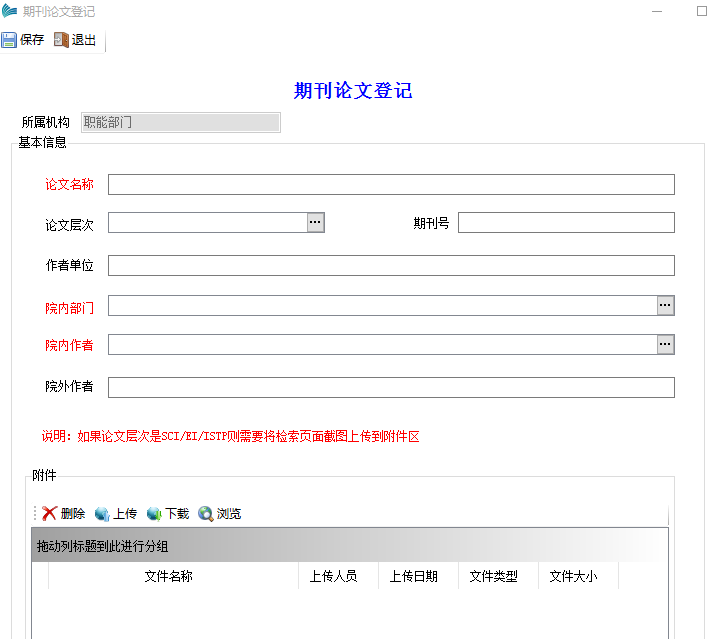Image resolution: width=708 pixels, height=639 pixels.
Task: Maximize the 期刊论文登记 window
Action: click(x=701, y=11)
